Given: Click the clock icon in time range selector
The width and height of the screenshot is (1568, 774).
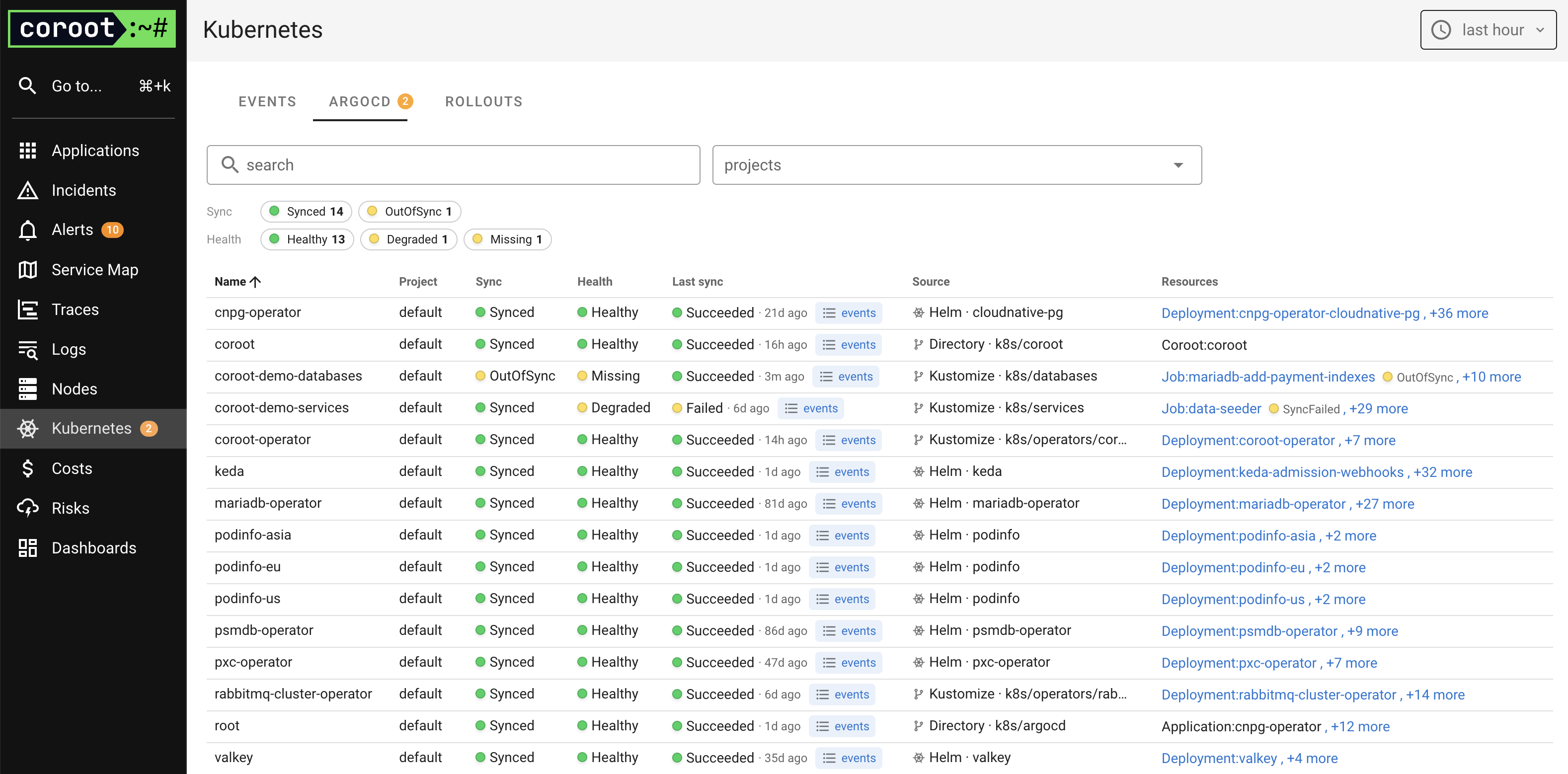Looking at the screenshot, I should click(x=1441, y=30).
